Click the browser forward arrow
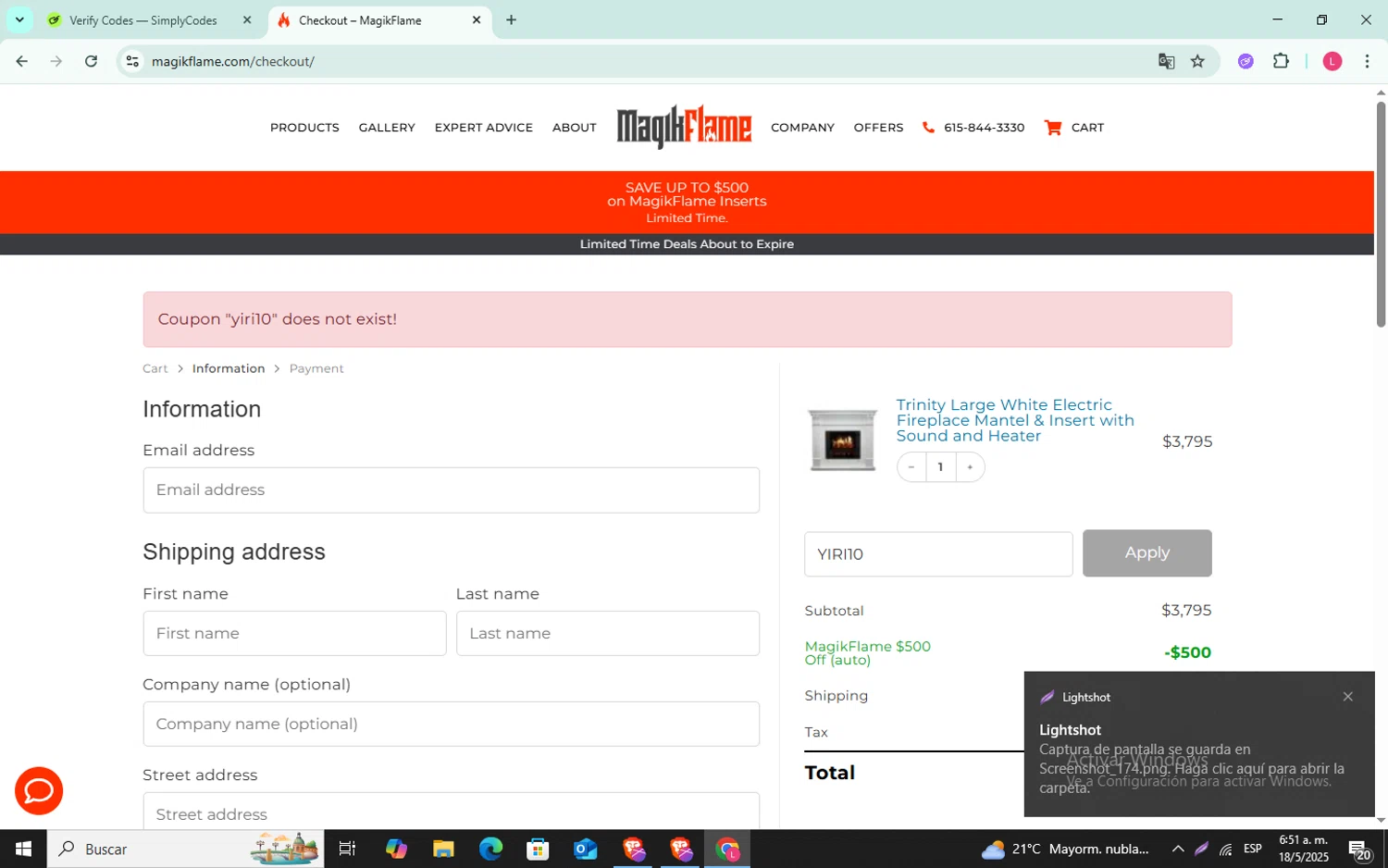Screen dimensions: 1388x868 point(56,61)
